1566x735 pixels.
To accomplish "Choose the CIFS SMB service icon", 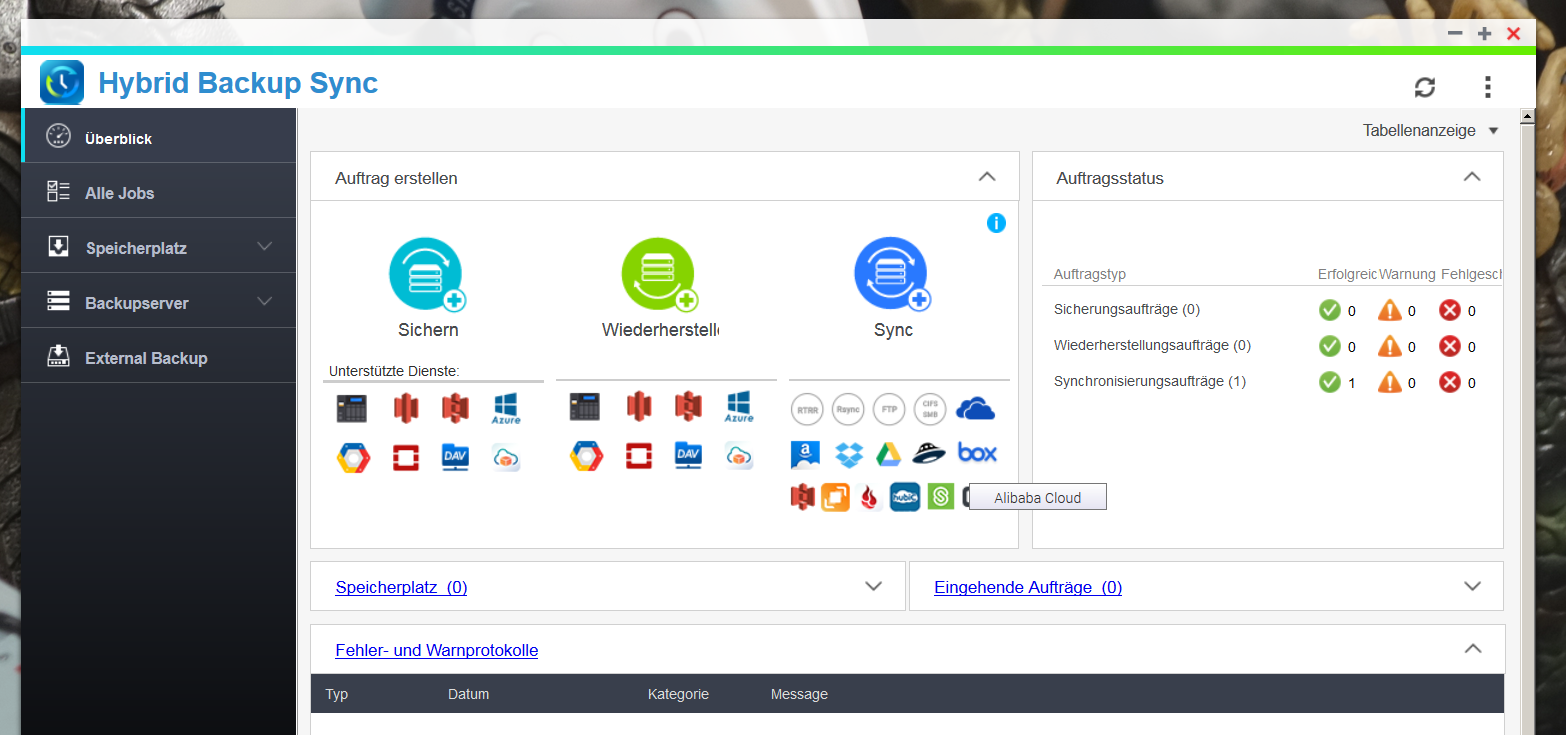I will pos(930,409).
